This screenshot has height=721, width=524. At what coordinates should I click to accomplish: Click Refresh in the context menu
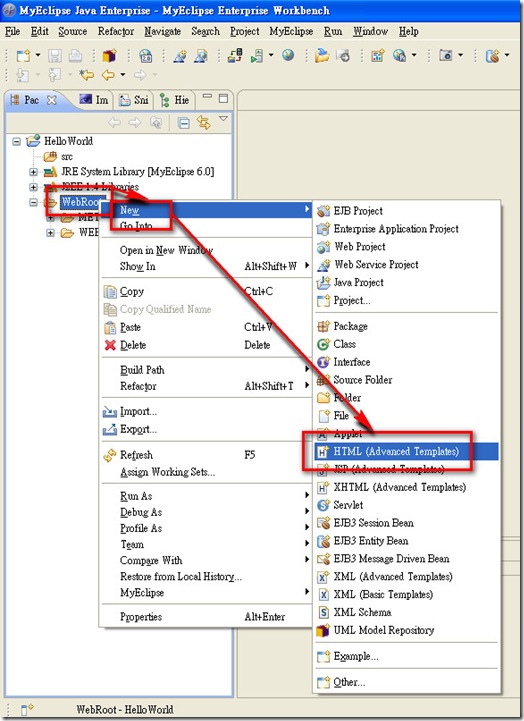[x=206, y=455]
